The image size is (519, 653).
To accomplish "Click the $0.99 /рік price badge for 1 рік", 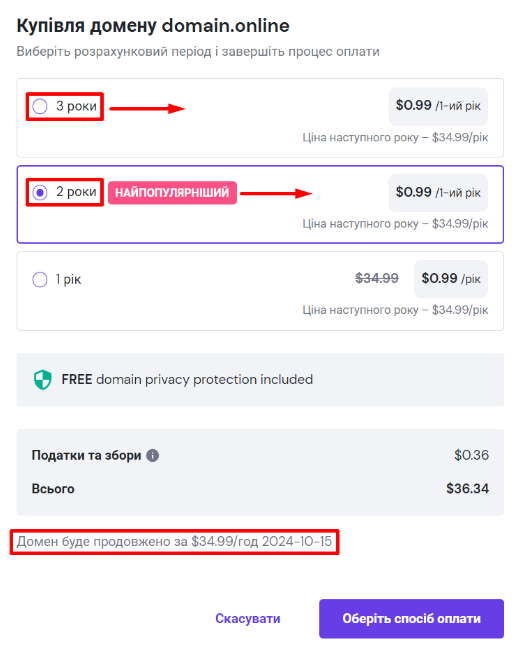I will point(451,279).
